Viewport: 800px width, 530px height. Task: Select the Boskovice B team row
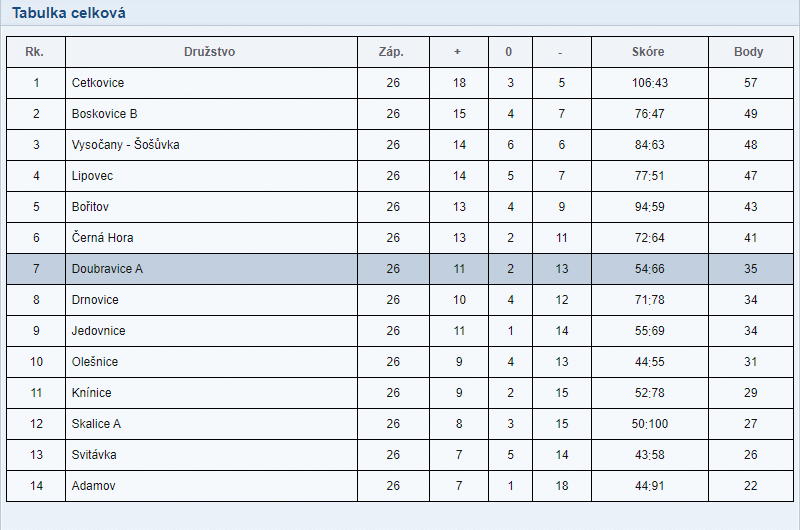pyautogui.click(x=399, y=114)
